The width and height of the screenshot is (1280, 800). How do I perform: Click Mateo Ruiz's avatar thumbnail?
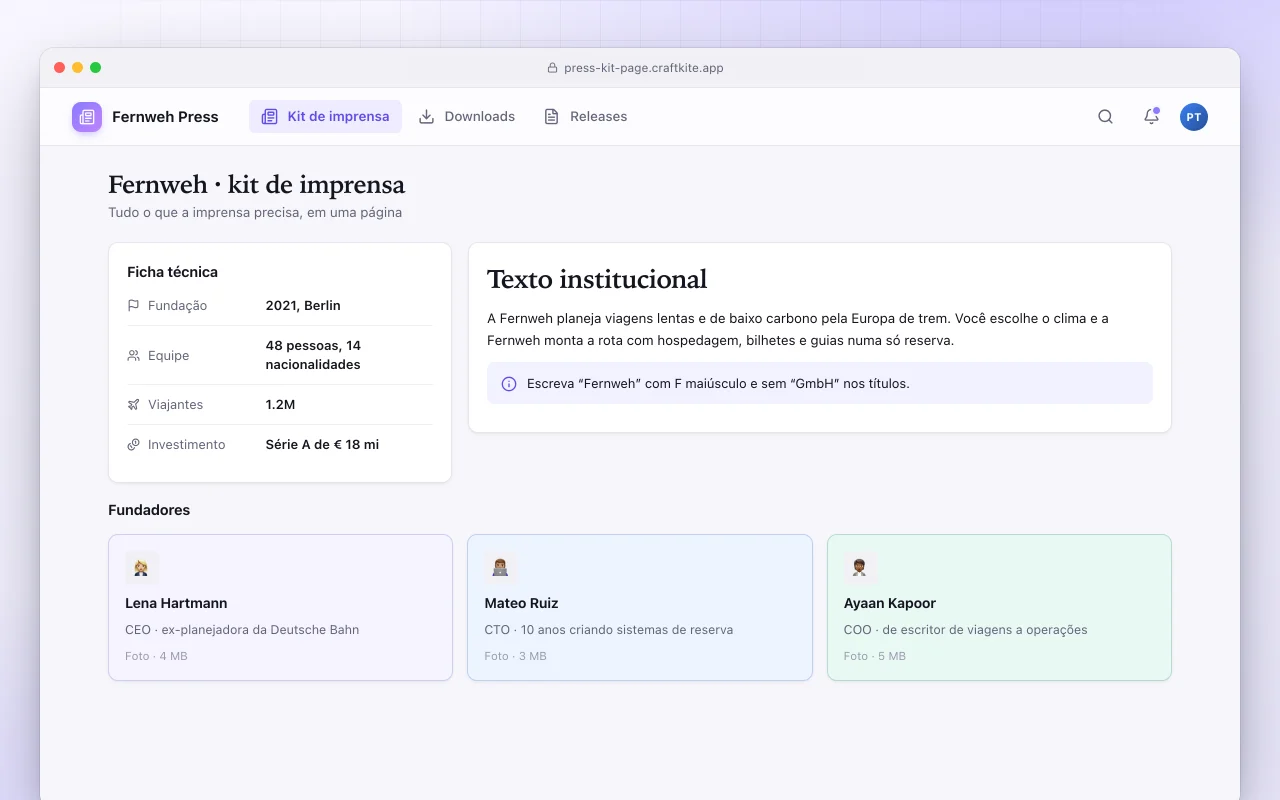click(501, 568)
